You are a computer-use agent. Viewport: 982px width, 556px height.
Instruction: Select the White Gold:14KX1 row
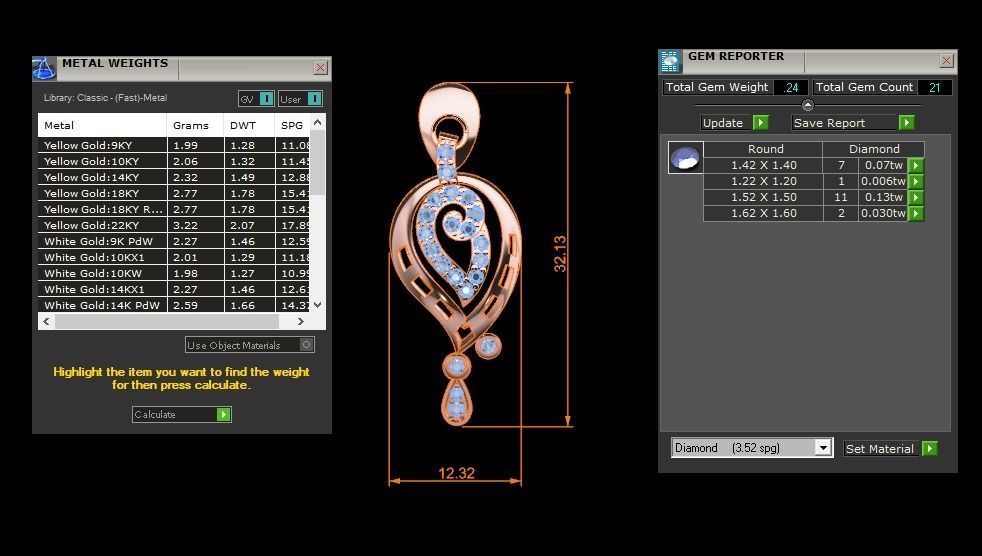point(173,289)
